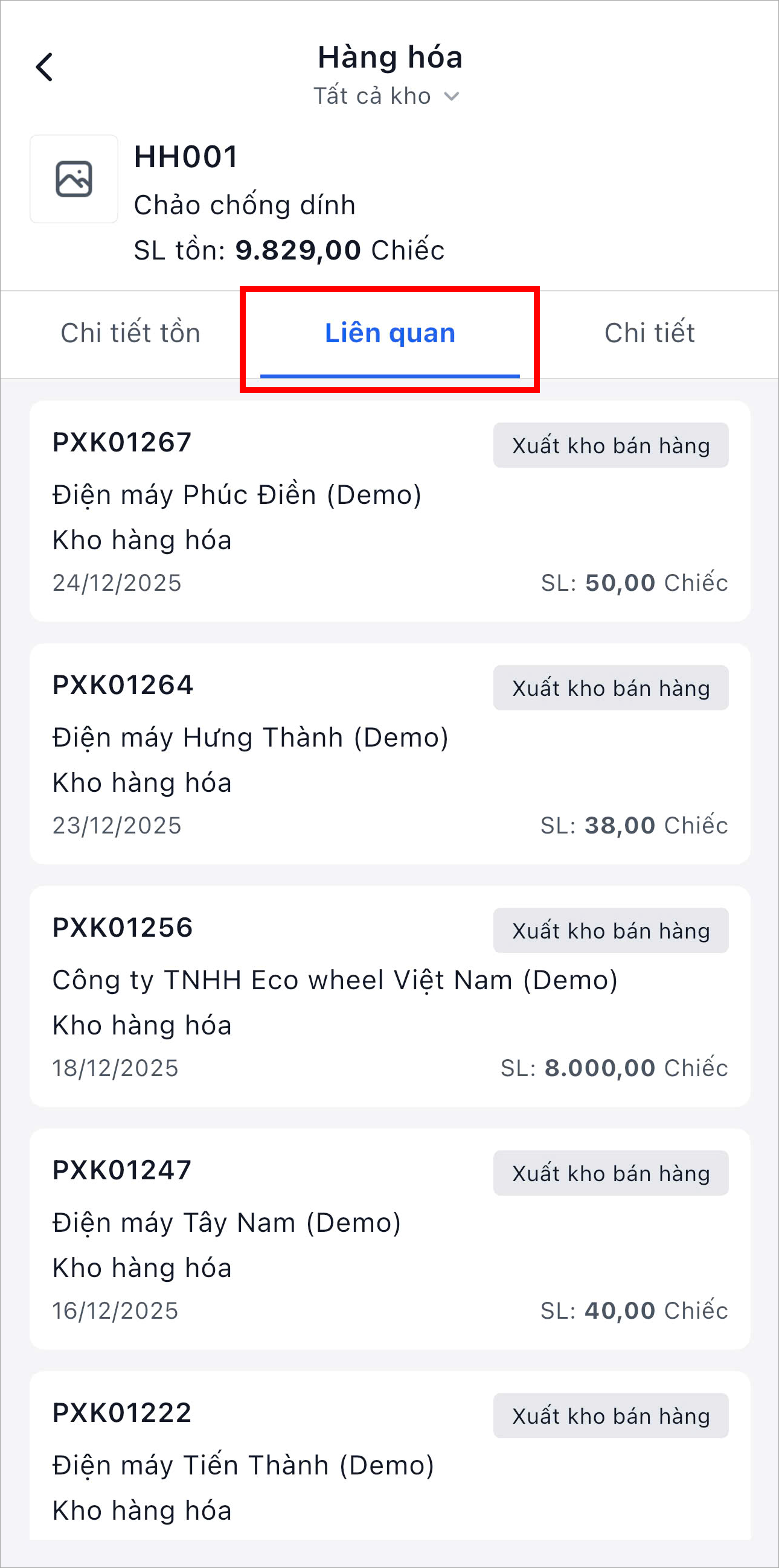The height and width of the screenshot is (1568, 779).
Task: Open voucher PXK01267
Action: pyautogui.click(x=123, y=442)
